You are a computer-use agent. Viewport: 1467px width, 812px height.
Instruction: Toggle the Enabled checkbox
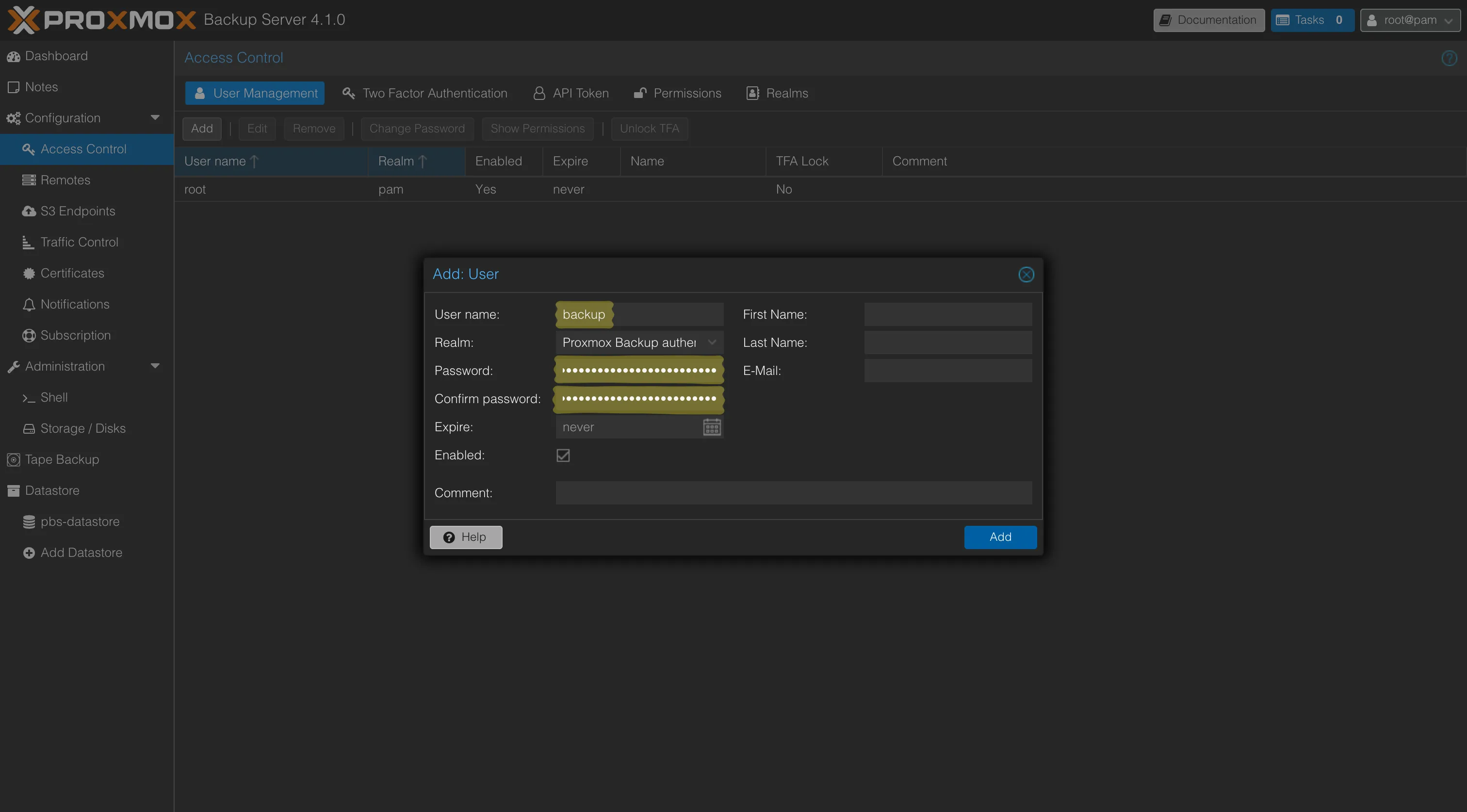tap(563, 455)
